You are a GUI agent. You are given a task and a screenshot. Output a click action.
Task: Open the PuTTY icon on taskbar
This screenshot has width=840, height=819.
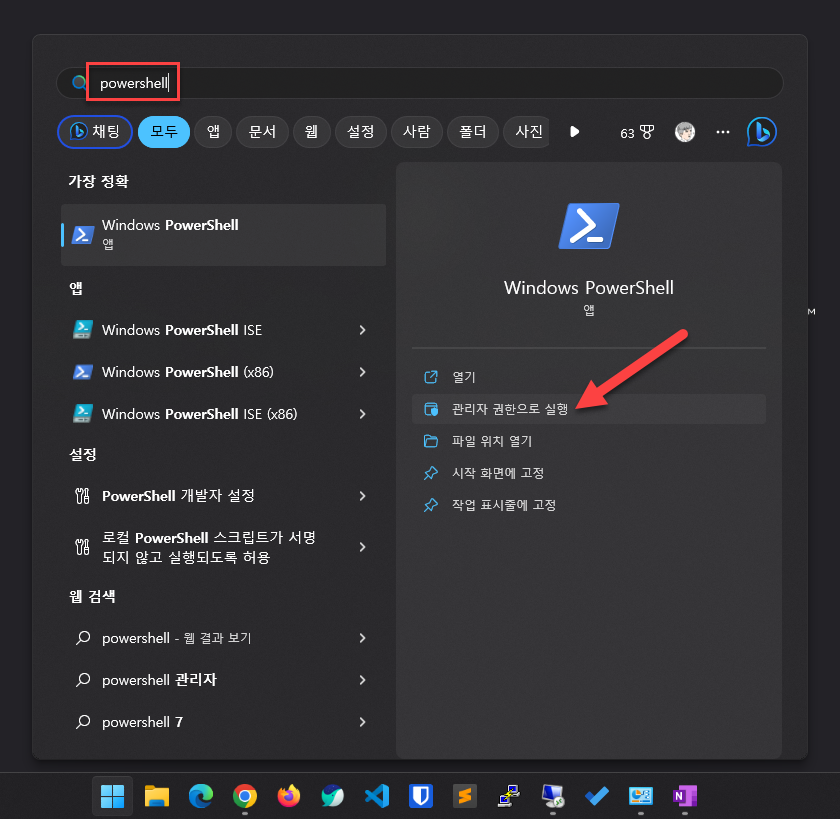(x=509, y=796)
